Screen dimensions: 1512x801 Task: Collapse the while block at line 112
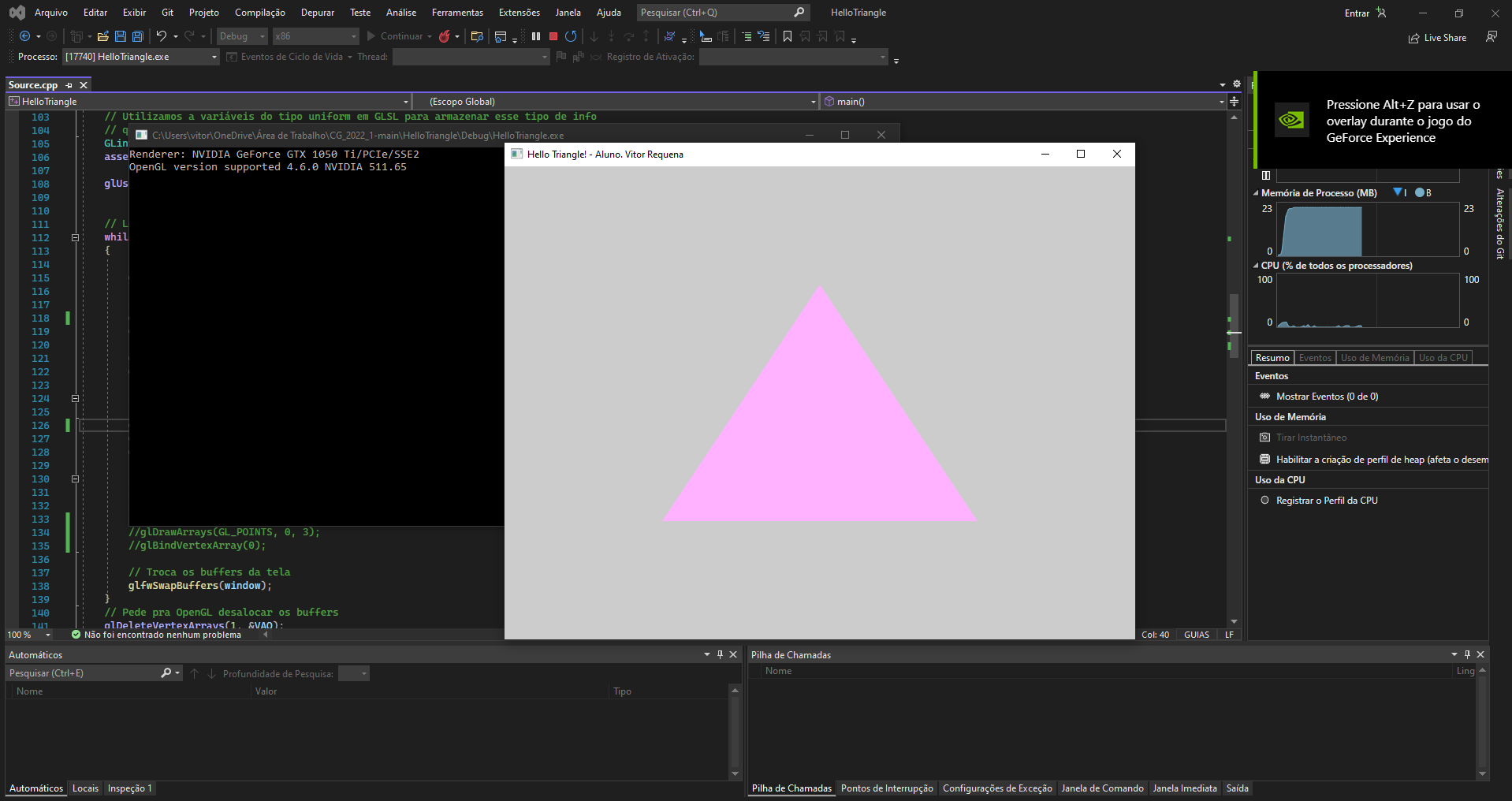(x=76, y=237)
